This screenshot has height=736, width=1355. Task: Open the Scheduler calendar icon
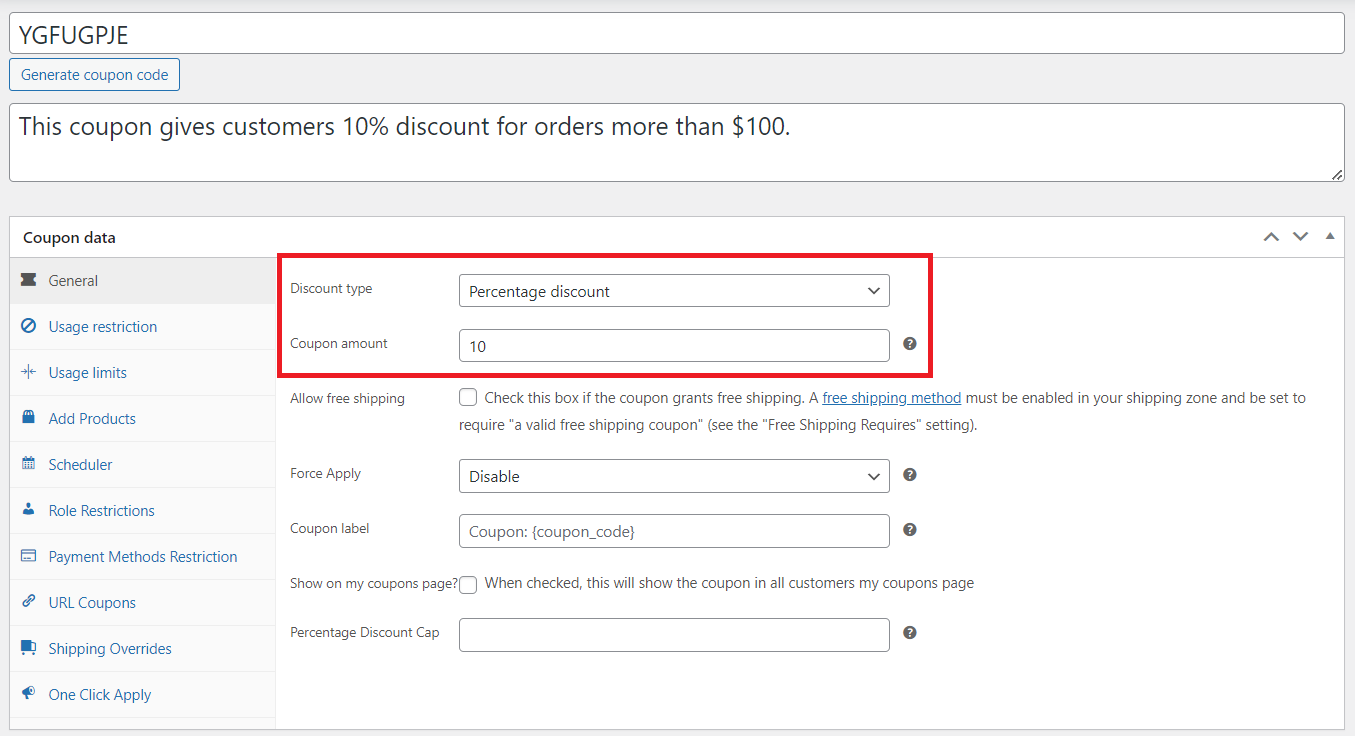(x=30, y=464)
